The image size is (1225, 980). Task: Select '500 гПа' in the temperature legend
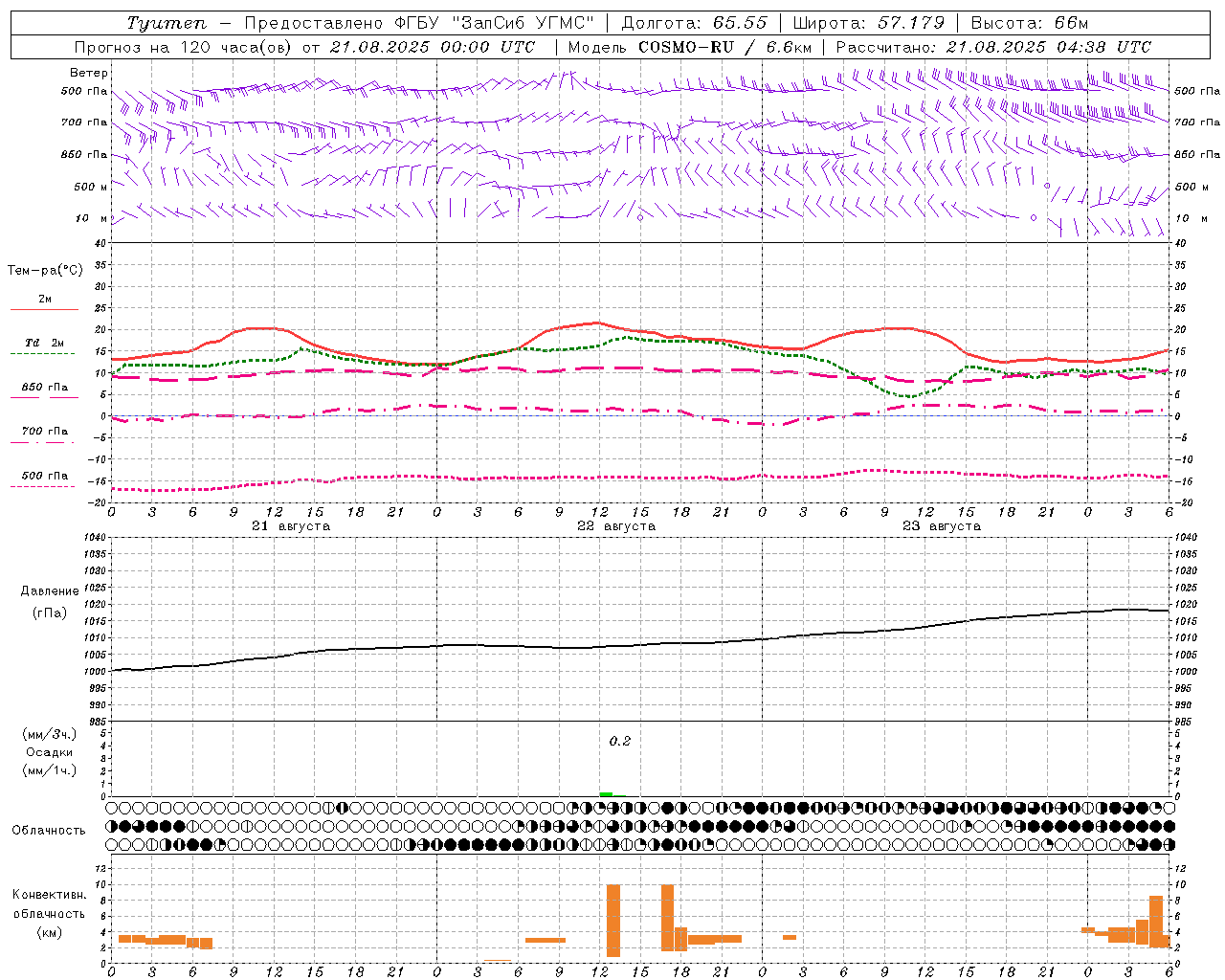(x=45, y=476)
